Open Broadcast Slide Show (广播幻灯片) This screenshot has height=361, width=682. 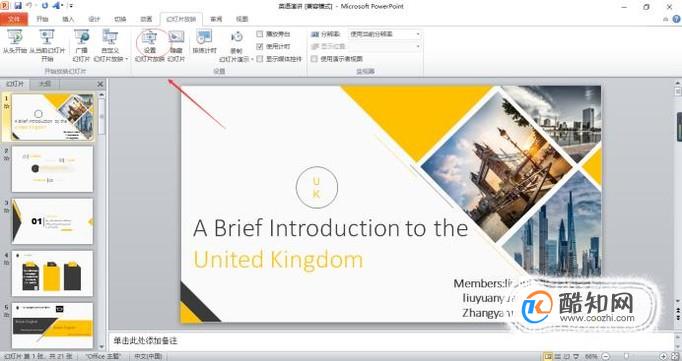(81, 46)
